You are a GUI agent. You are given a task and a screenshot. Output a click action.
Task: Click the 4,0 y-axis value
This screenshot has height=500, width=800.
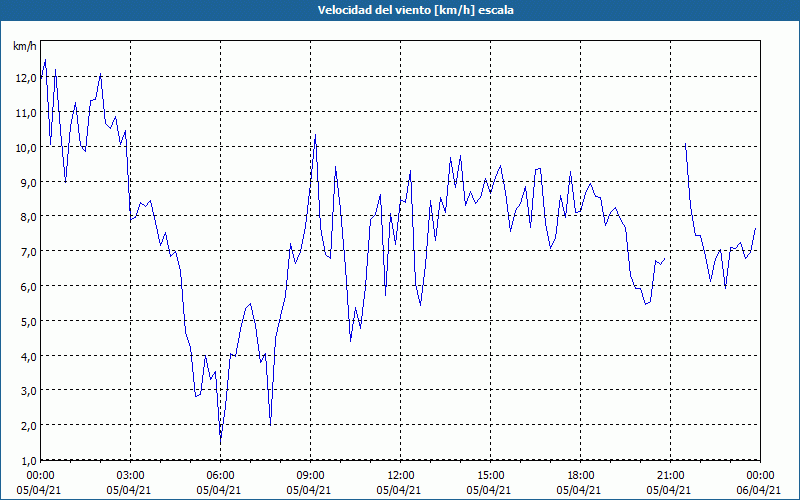28,356
